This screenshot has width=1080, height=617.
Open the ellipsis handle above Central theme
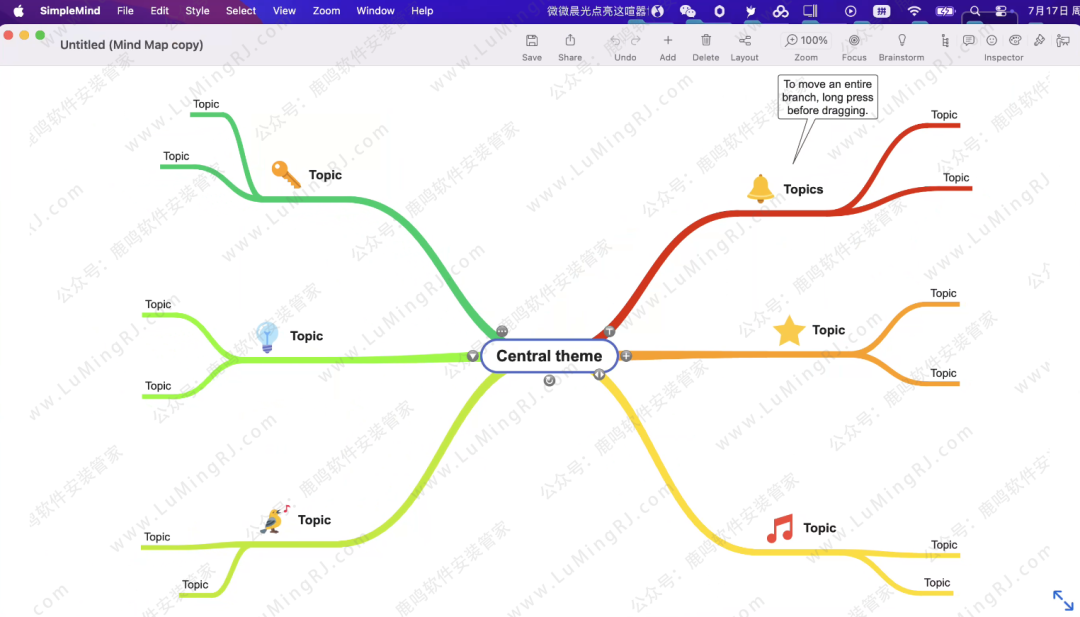coord(502,331)
